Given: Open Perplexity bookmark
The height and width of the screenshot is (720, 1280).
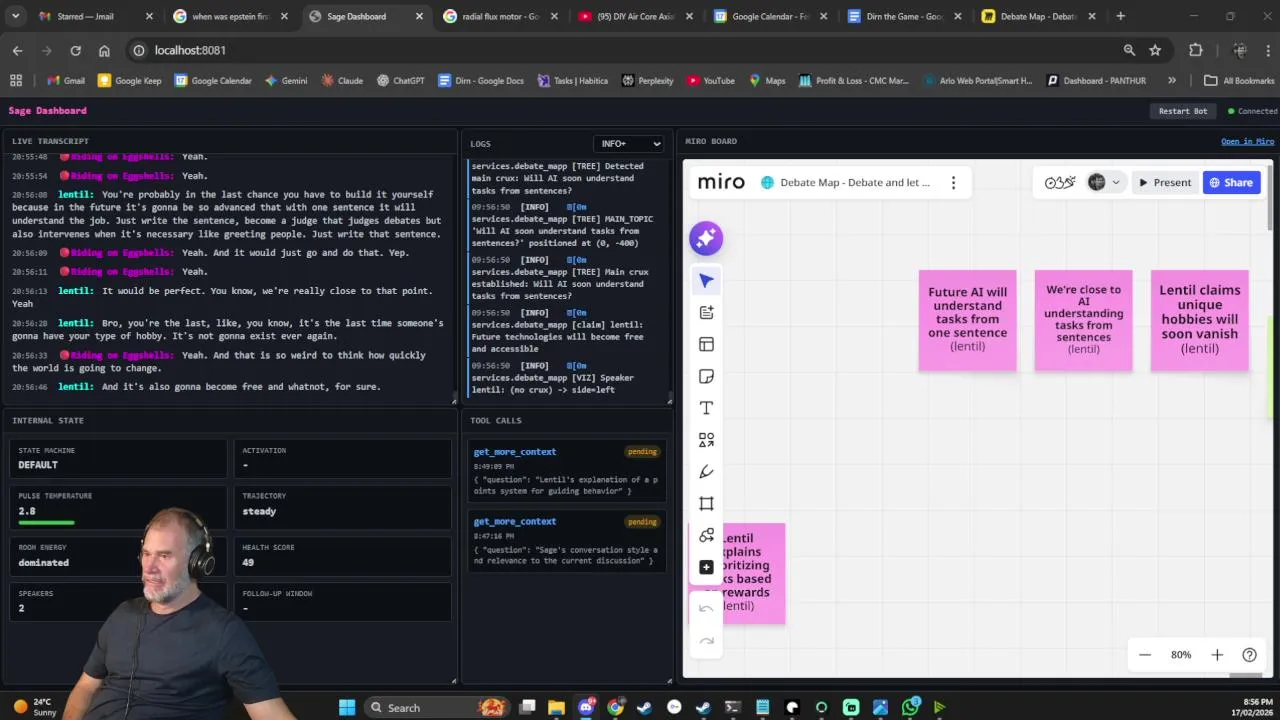Looking at the screenshot, I should click(647, 81).
